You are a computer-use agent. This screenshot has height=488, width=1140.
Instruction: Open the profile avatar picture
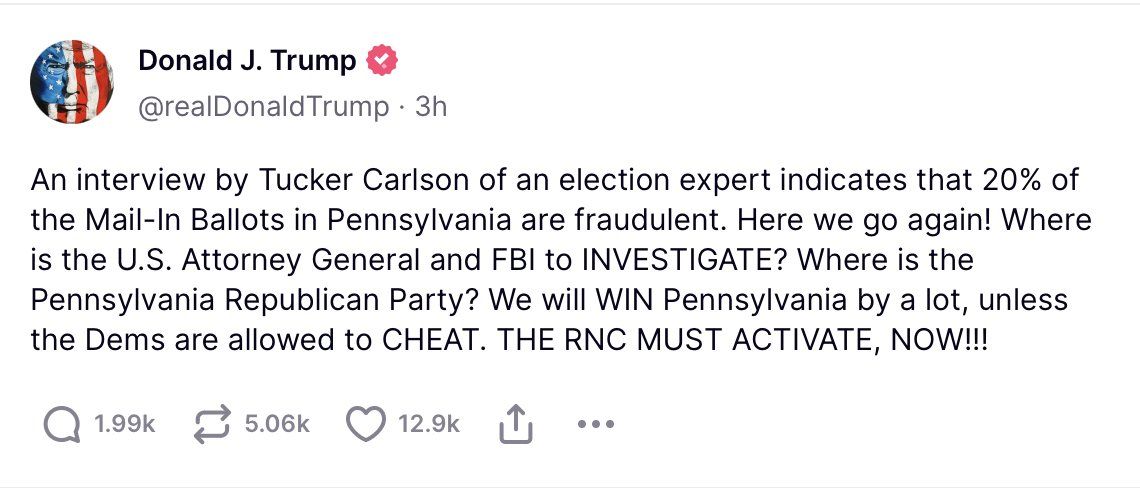72,82
